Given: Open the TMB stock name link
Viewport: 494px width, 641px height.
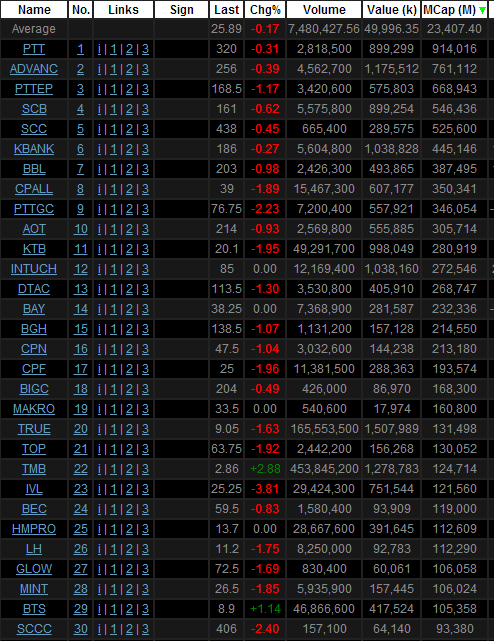Looking at the screenshot, I should point(34,469).
